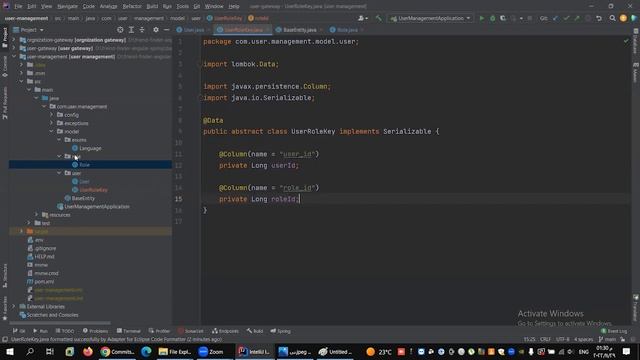Select Scratches and Consoles node
Screen dimensions: 640x360
(52, 315)
